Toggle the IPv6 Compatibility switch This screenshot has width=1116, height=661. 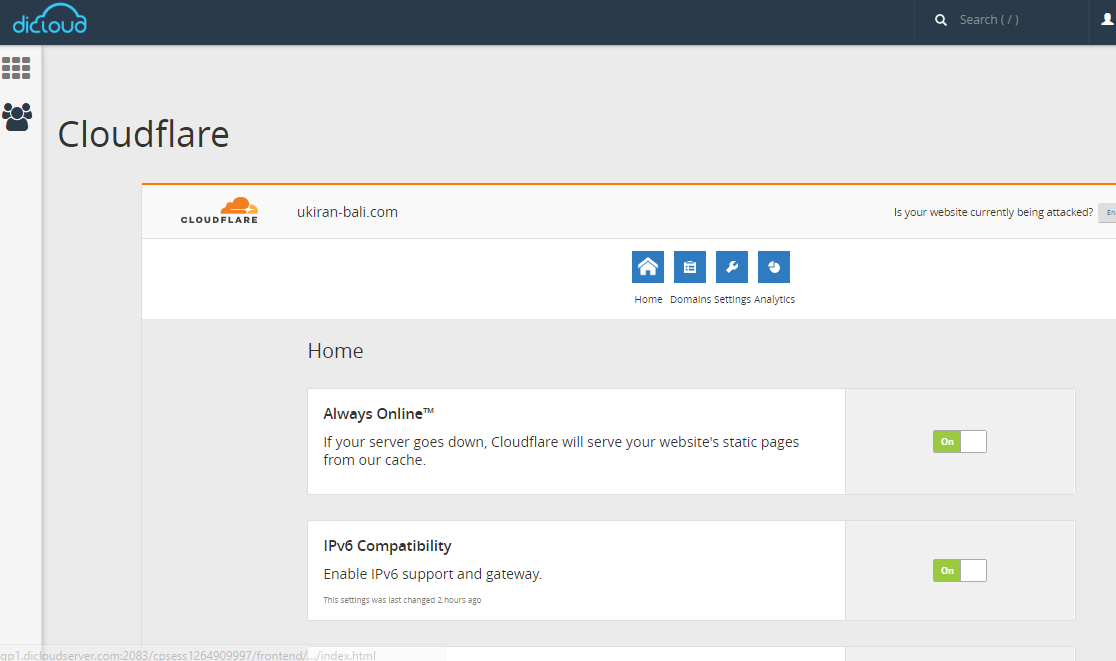pos(959,570)
